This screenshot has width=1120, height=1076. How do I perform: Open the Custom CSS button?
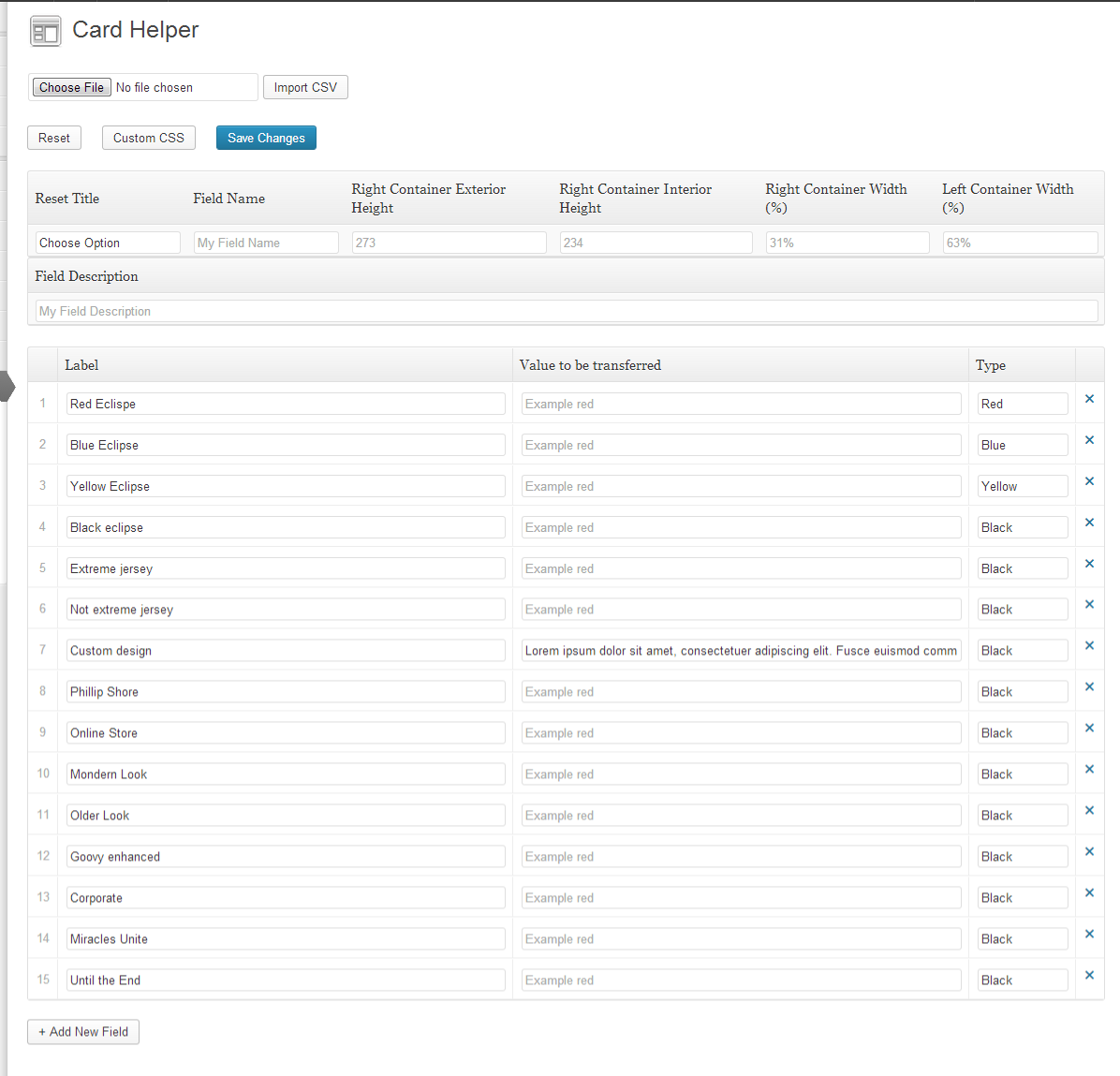[x=149, y=138]
